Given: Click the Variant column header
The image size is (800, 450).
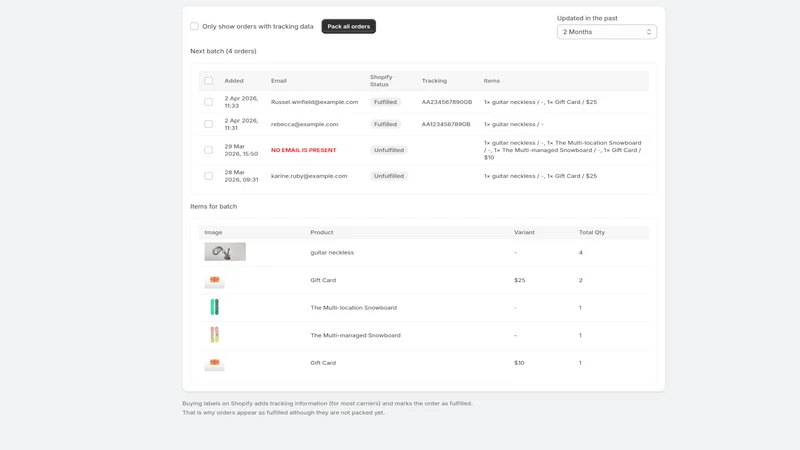Looking at the screenshot, I should click(x=524, y=232).
